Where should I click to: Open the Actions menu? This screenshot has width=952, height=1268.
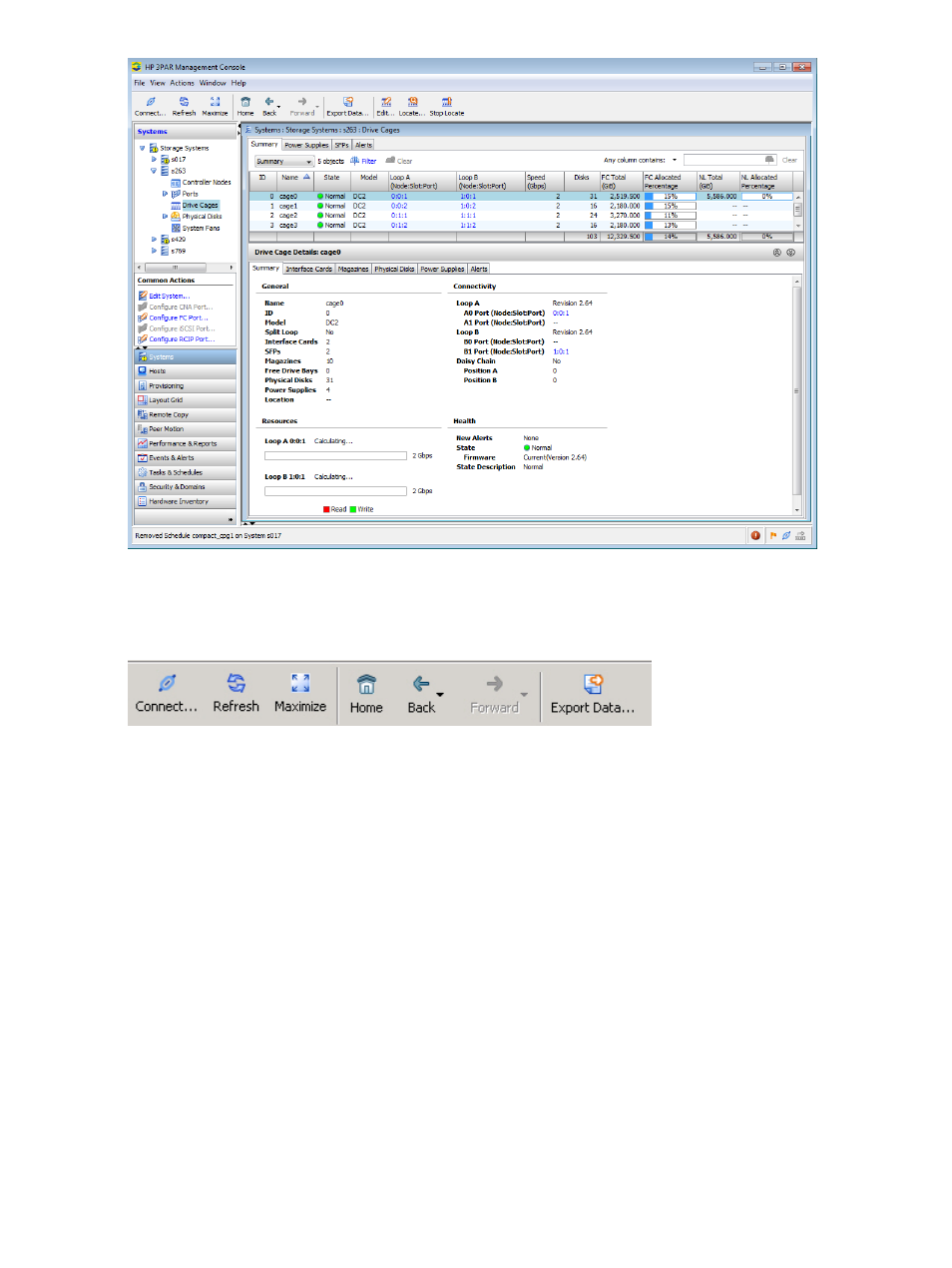pyautogui.click(x=182, y=84)
